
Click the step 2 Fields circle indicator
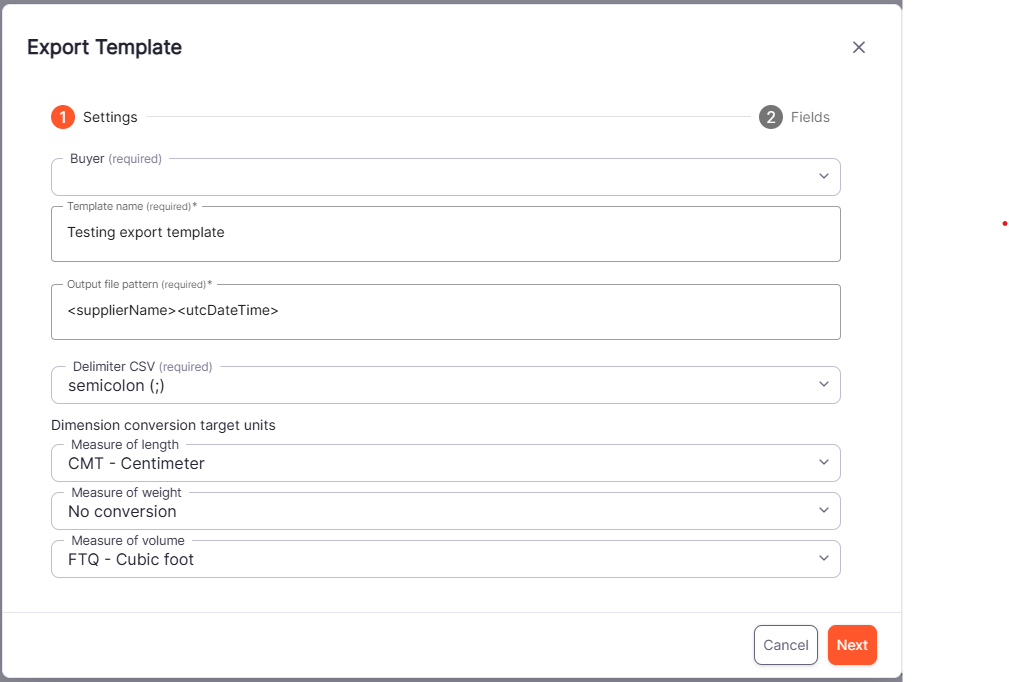tap(771, 117)
